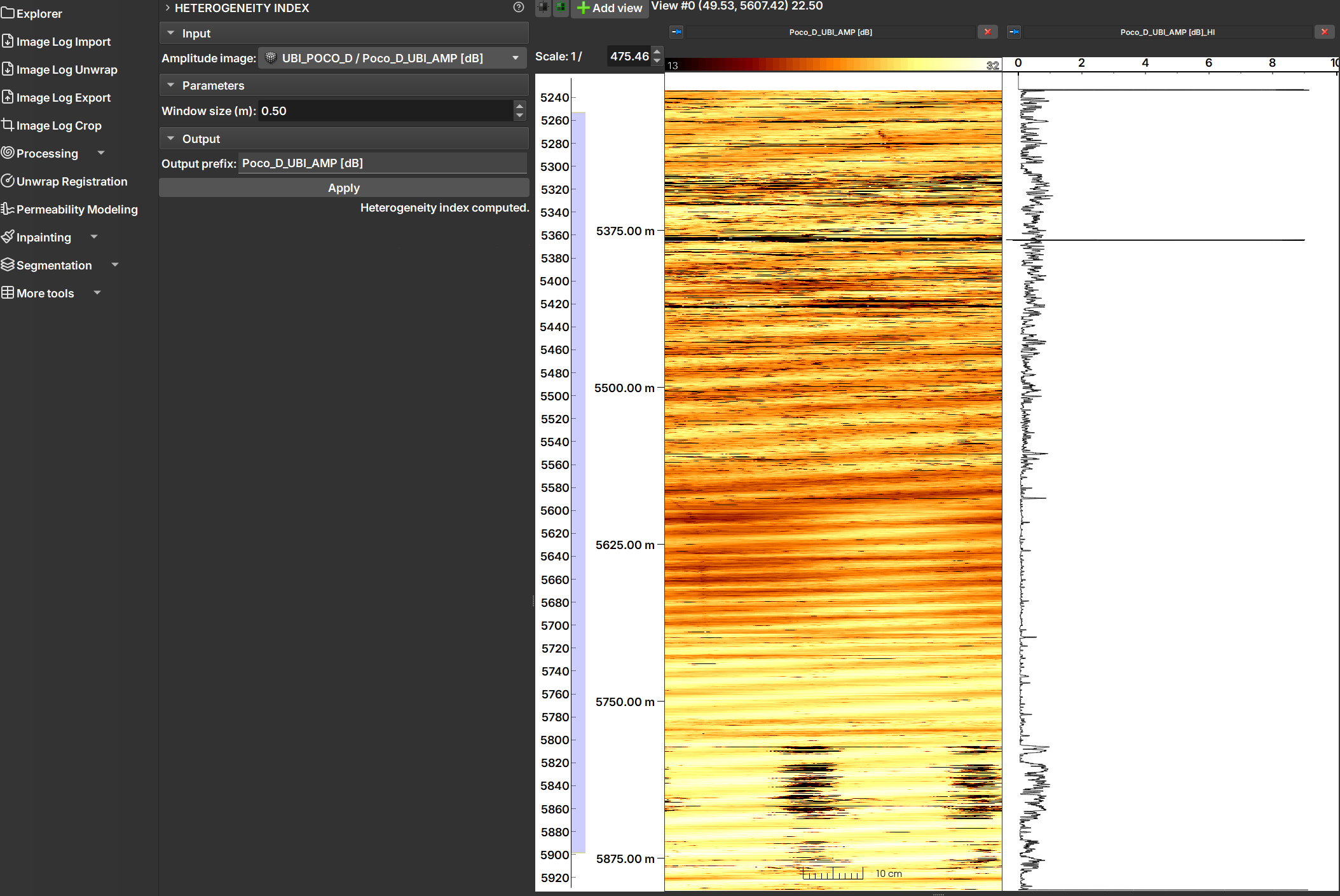
Task: Open Image Log Crop tool
Action: pyautogui.click(x=58, y=125)
